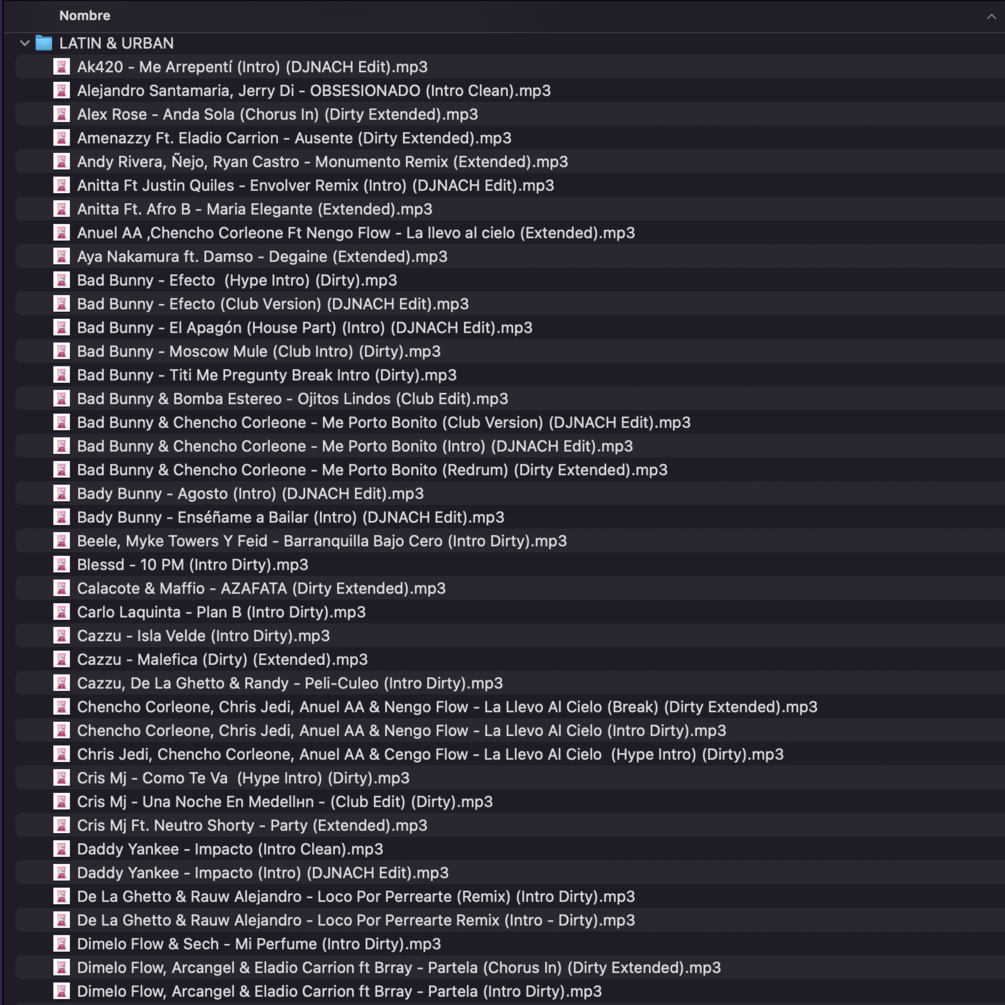Click mp3 icon for Calacote & Maffio AZAFATA
This screenshot has width=1005, height=1005.
point(62,588)
